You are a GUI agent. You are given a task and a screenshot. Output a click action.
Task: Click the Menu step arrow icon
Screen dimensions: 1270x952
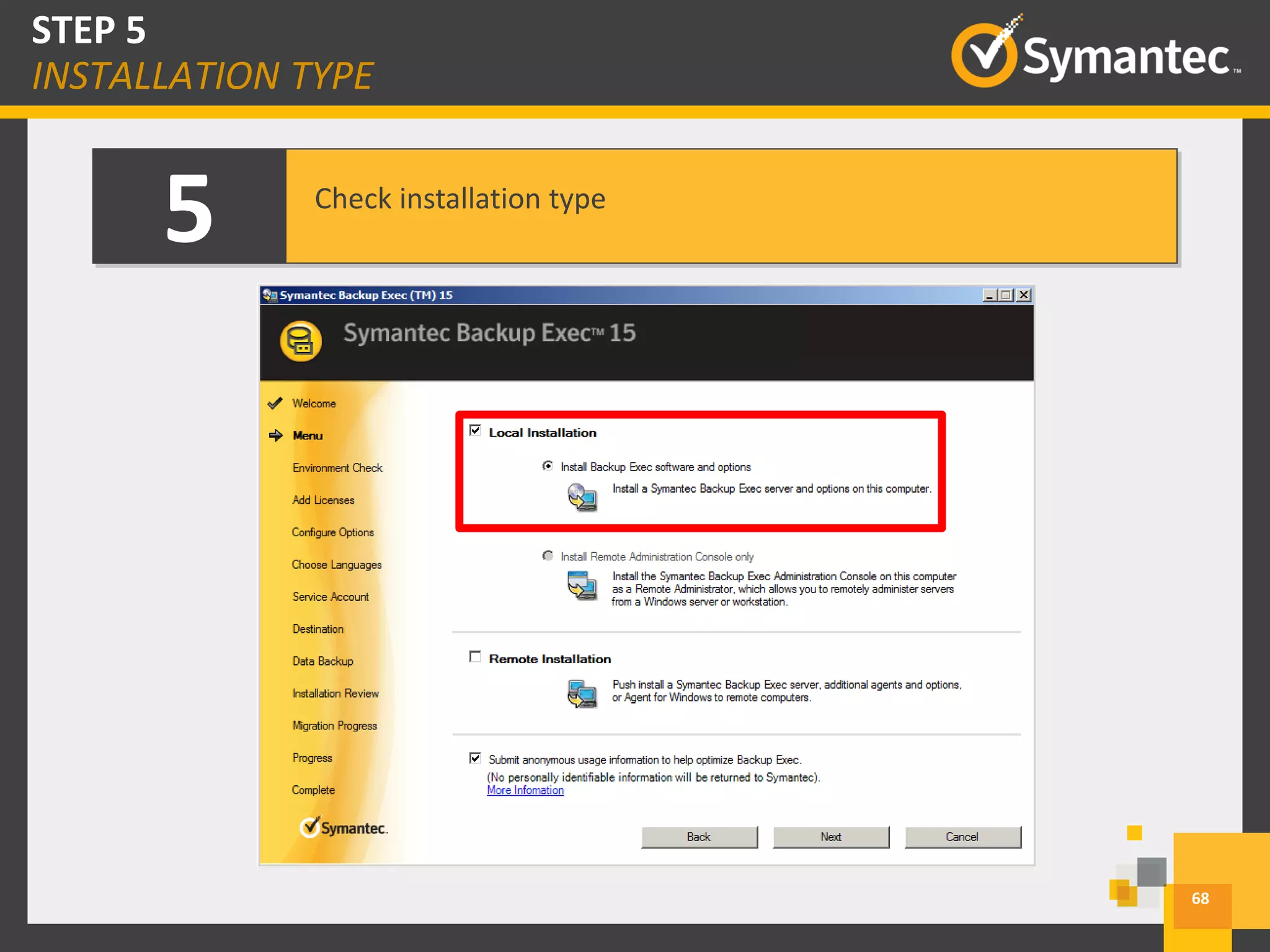275,435
